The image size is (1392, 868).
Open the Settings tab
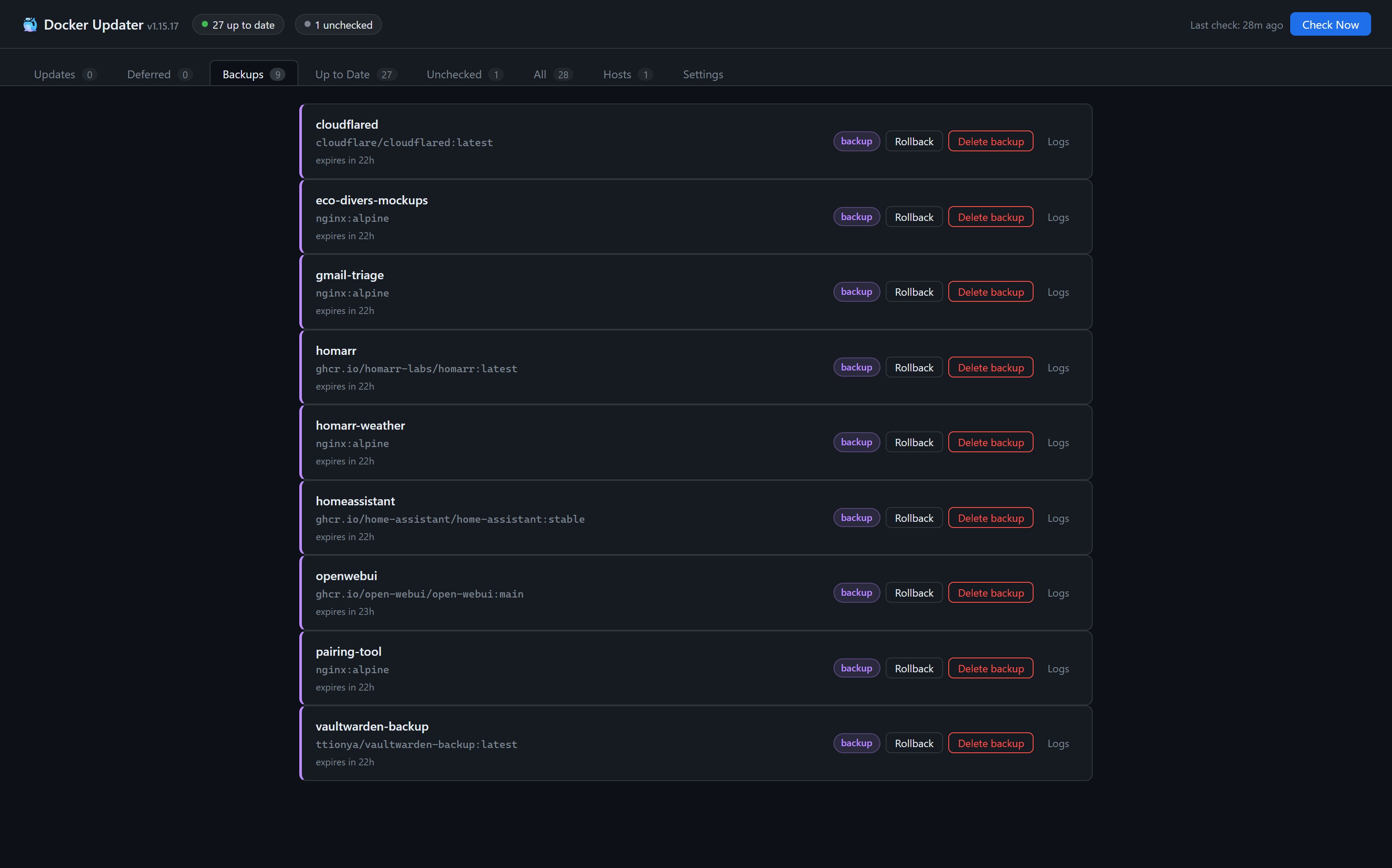click(x=703, y=74)
